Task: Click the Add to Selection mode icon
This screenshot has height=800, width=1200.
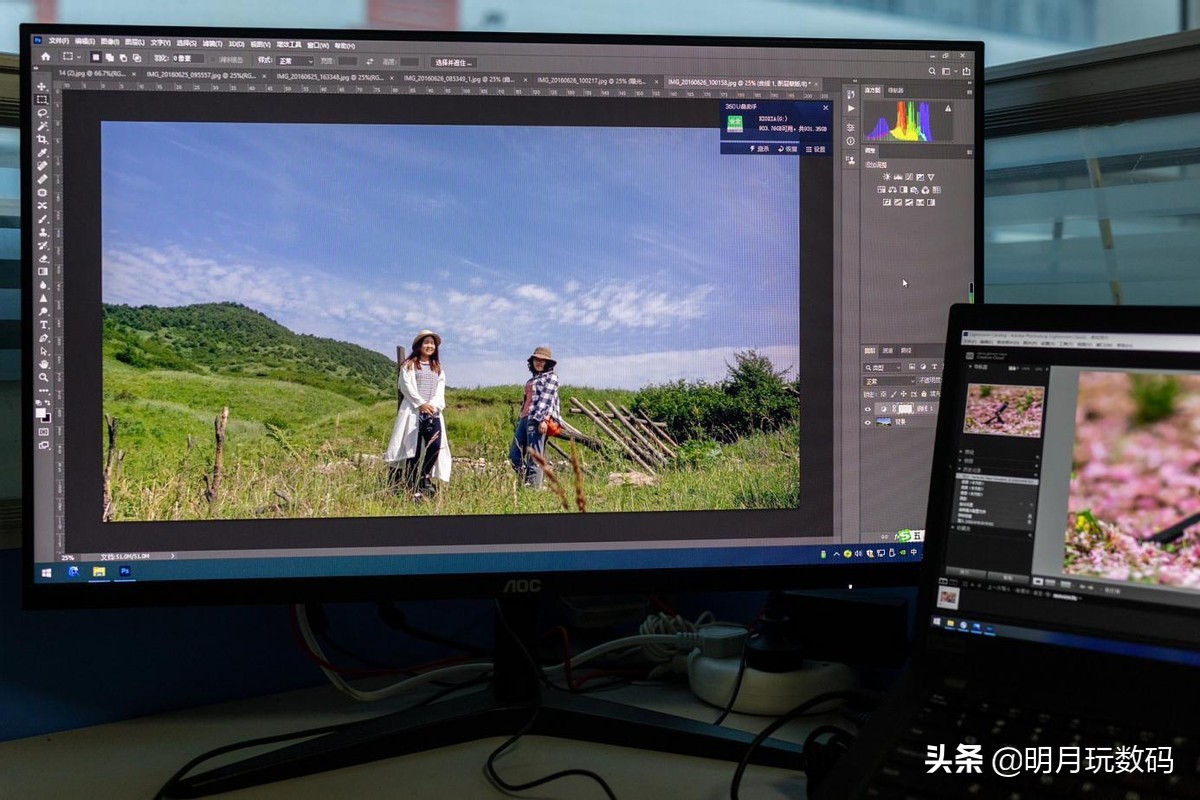Action: [x=110, y=59]
